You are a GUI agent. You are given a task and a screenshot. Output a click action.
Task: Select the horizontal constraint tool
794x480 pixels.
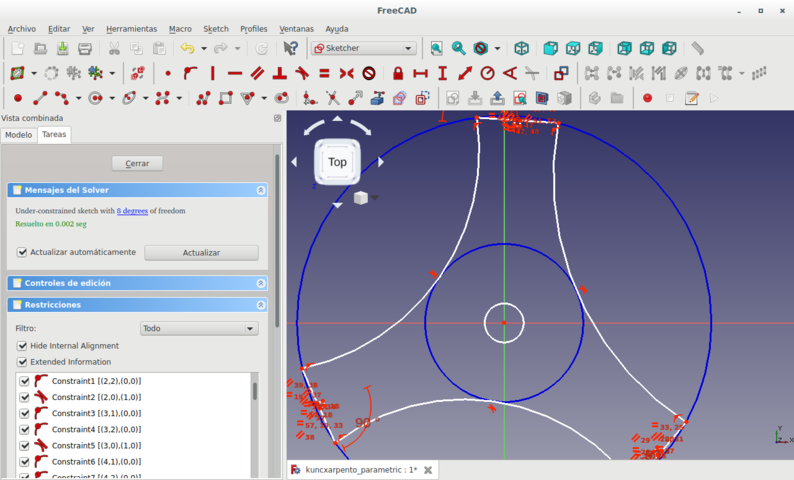[x=234, y=73]
